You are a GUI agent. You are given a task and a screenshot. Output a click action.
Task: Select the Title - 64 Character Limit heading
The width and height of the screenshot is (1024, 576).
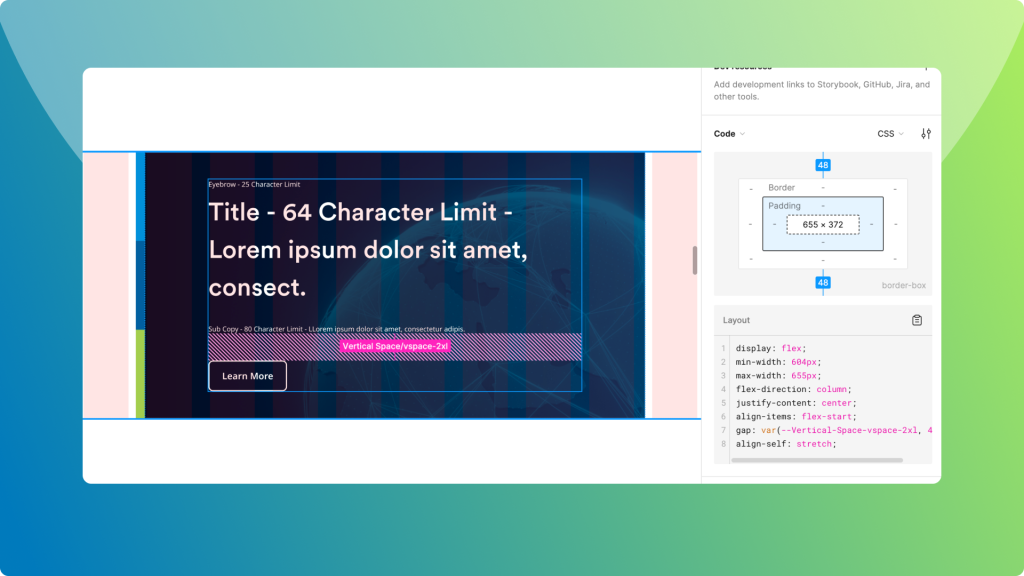368,249
